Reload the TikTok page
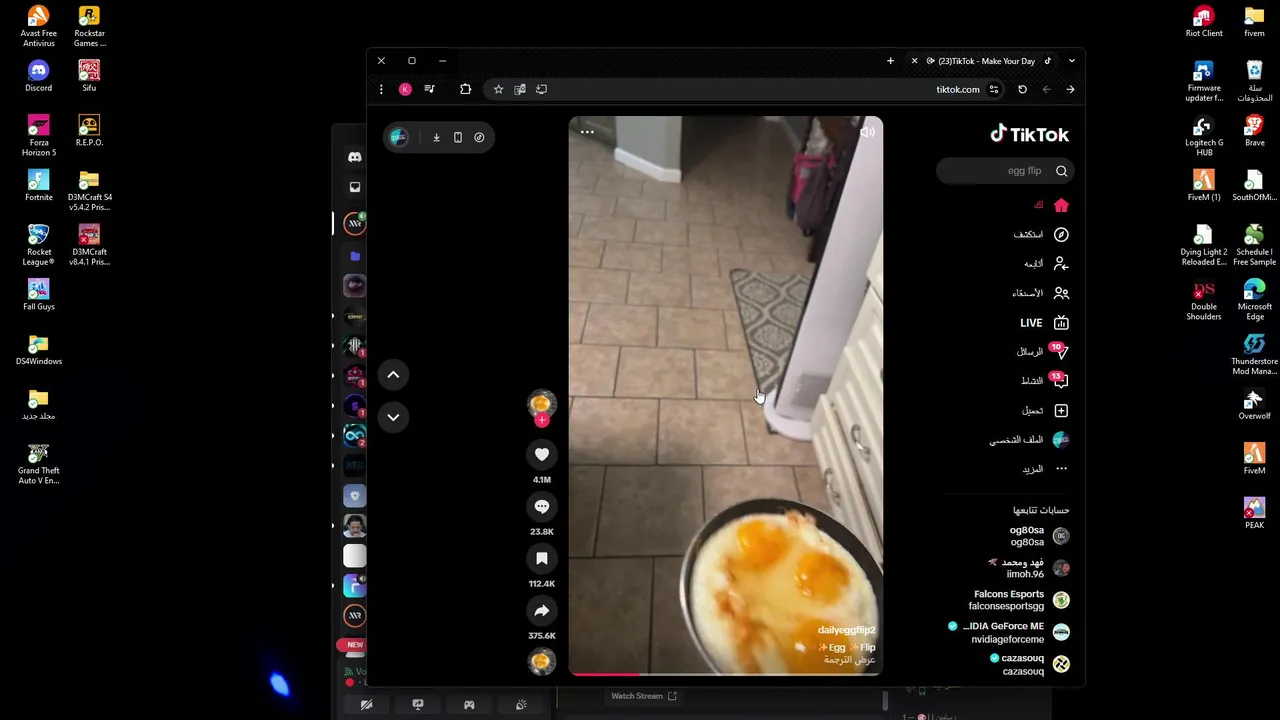Image resolution: width=1280 pixels, height=720 pixels. coord(1022,89)
